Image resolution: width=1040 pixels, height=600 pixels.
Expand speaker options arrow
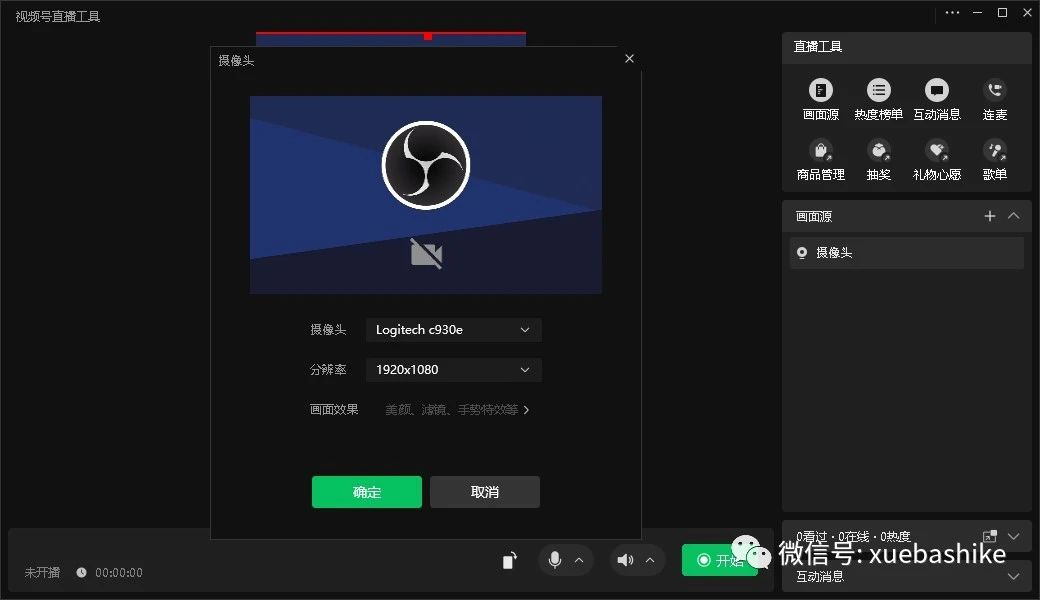pos(650,560)
